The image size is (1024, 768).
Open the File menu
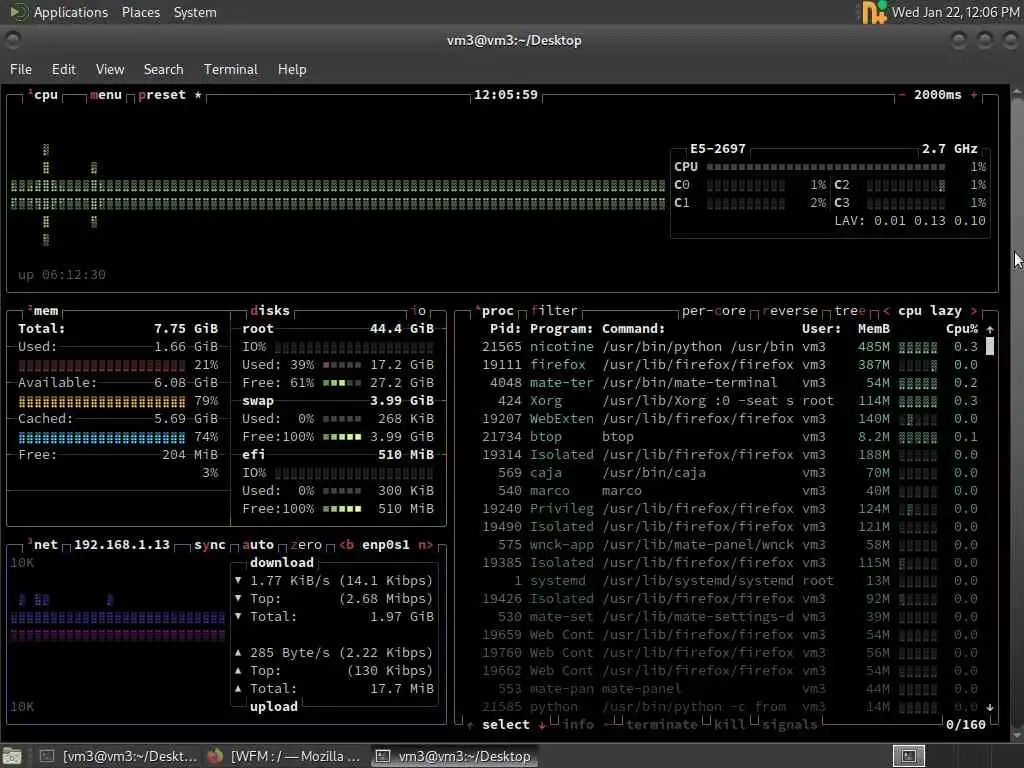click(21, 69)
